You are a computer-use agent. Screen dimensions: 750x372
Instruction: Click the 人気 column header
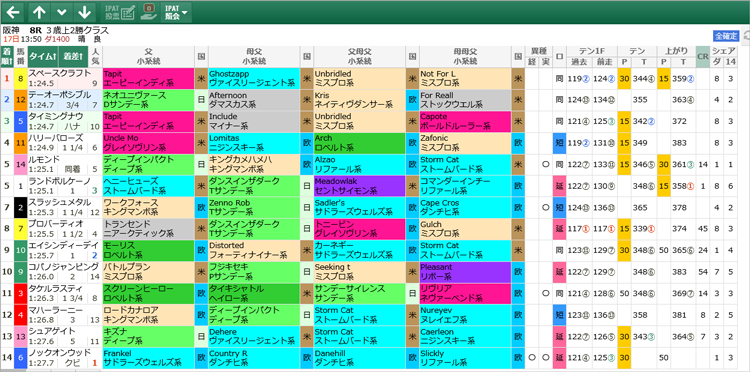96,56
